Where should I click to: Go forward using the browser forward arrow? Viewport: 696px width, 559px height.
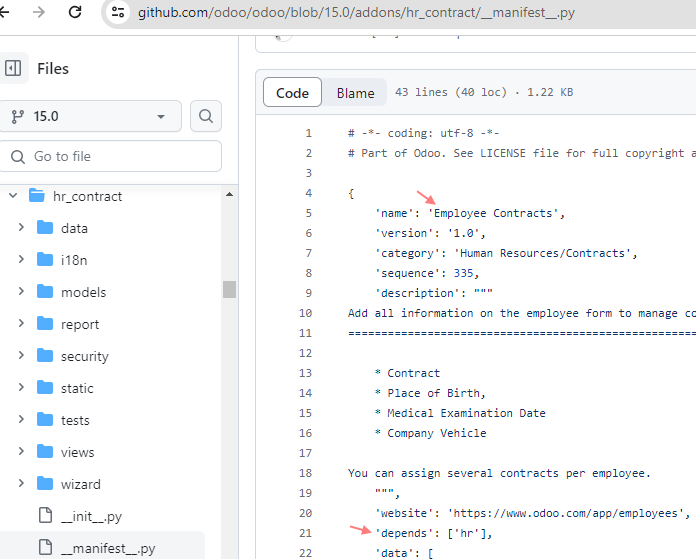[x=39, y=12]
